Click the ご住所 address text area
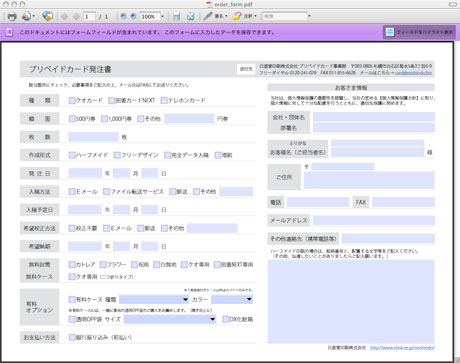Screen dimensions: 460x363 coord(369,180)
